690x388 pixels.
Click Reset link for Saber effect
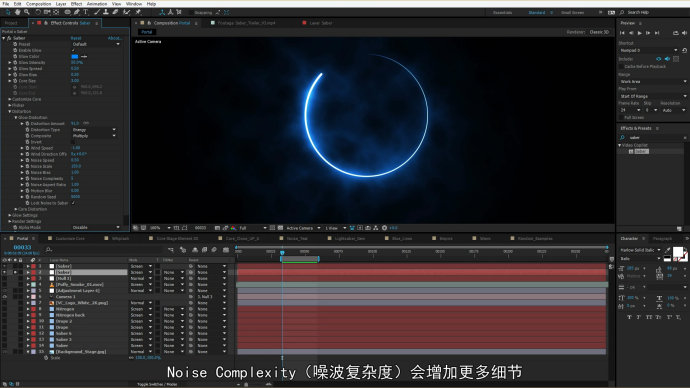click(x=76, y=38)
